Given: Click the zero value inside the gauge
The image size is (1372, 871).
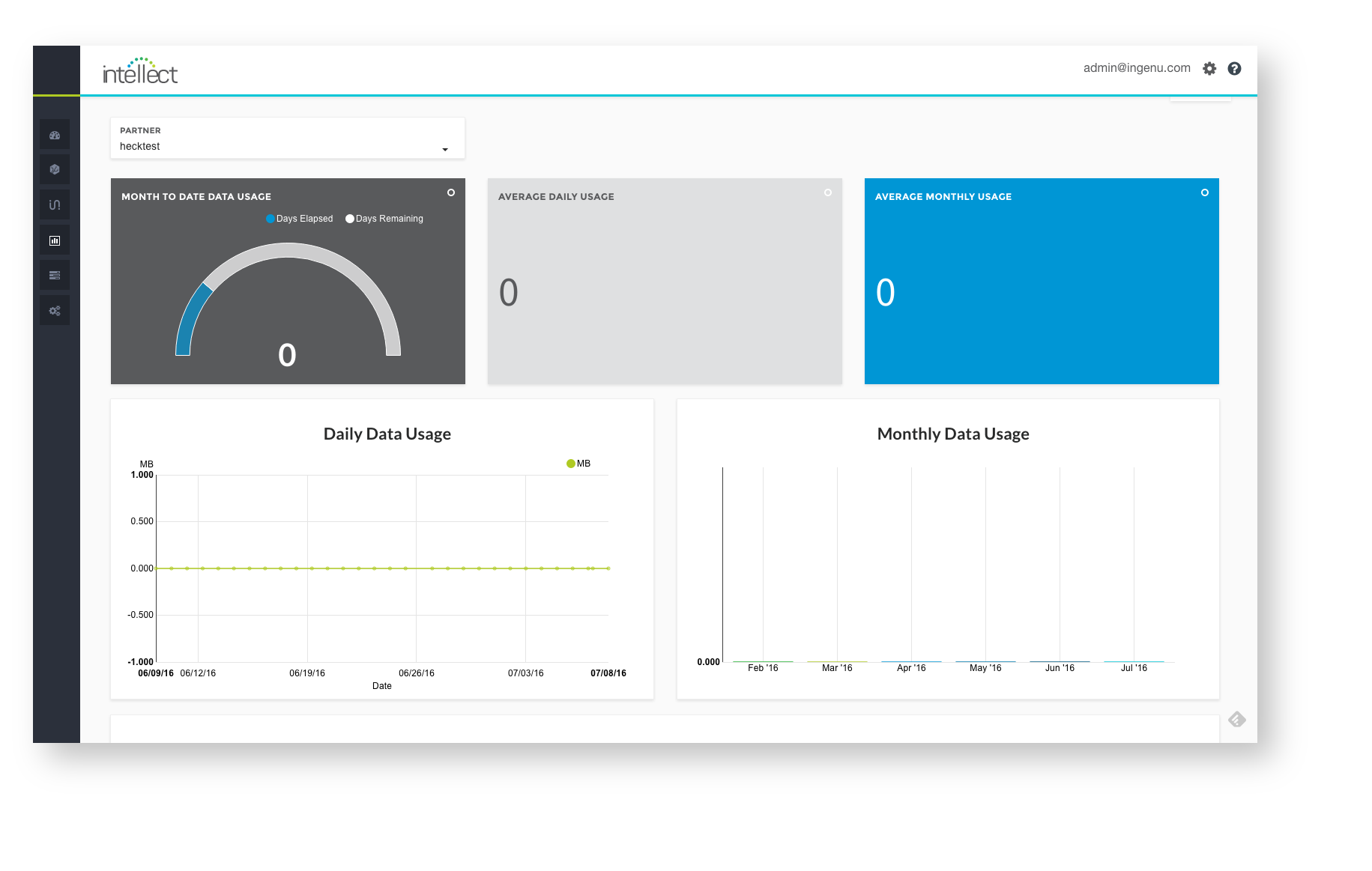Looking at the screenshot, I should pos(287,355).
